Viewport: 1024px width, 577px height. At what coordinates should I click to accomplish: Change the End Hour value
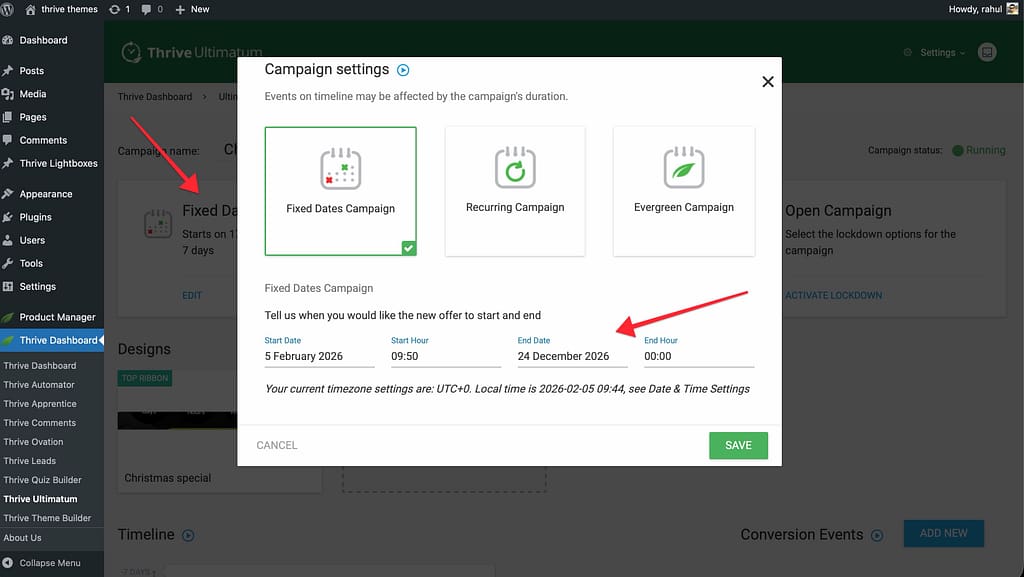pos(698,356)
